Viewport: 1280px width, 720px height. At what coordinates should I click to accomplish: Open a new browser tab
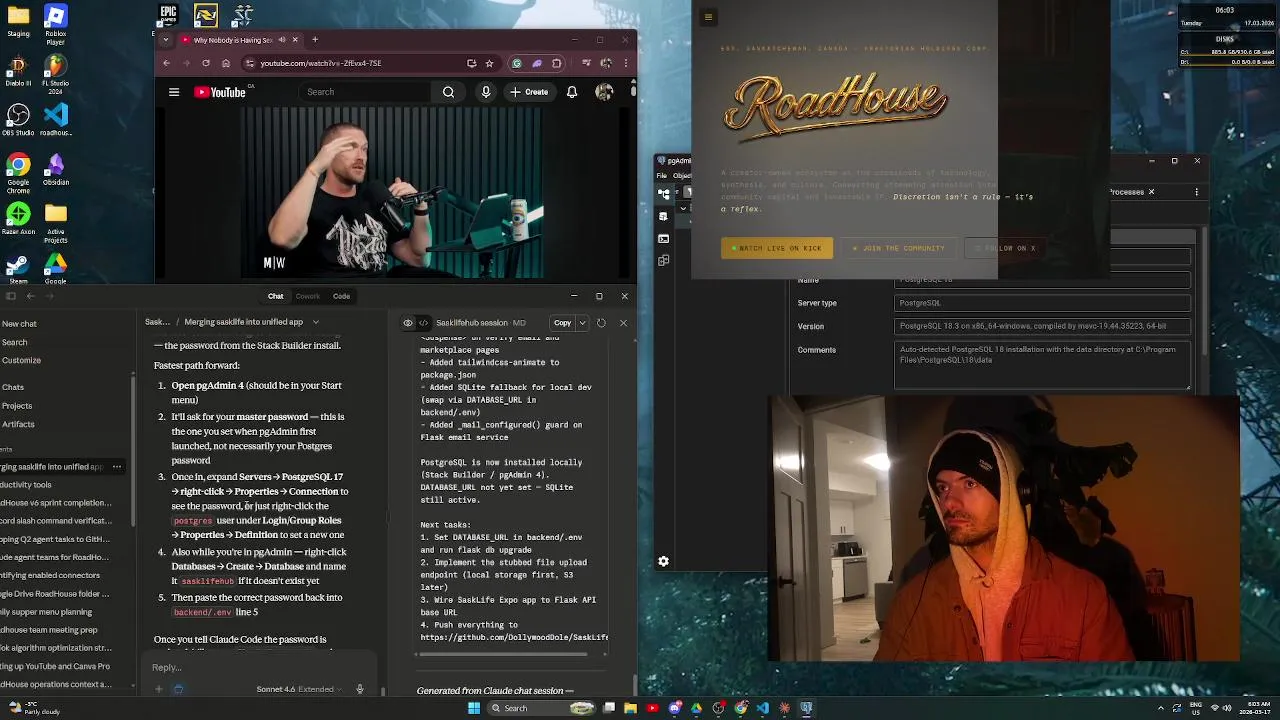point(315,40)
